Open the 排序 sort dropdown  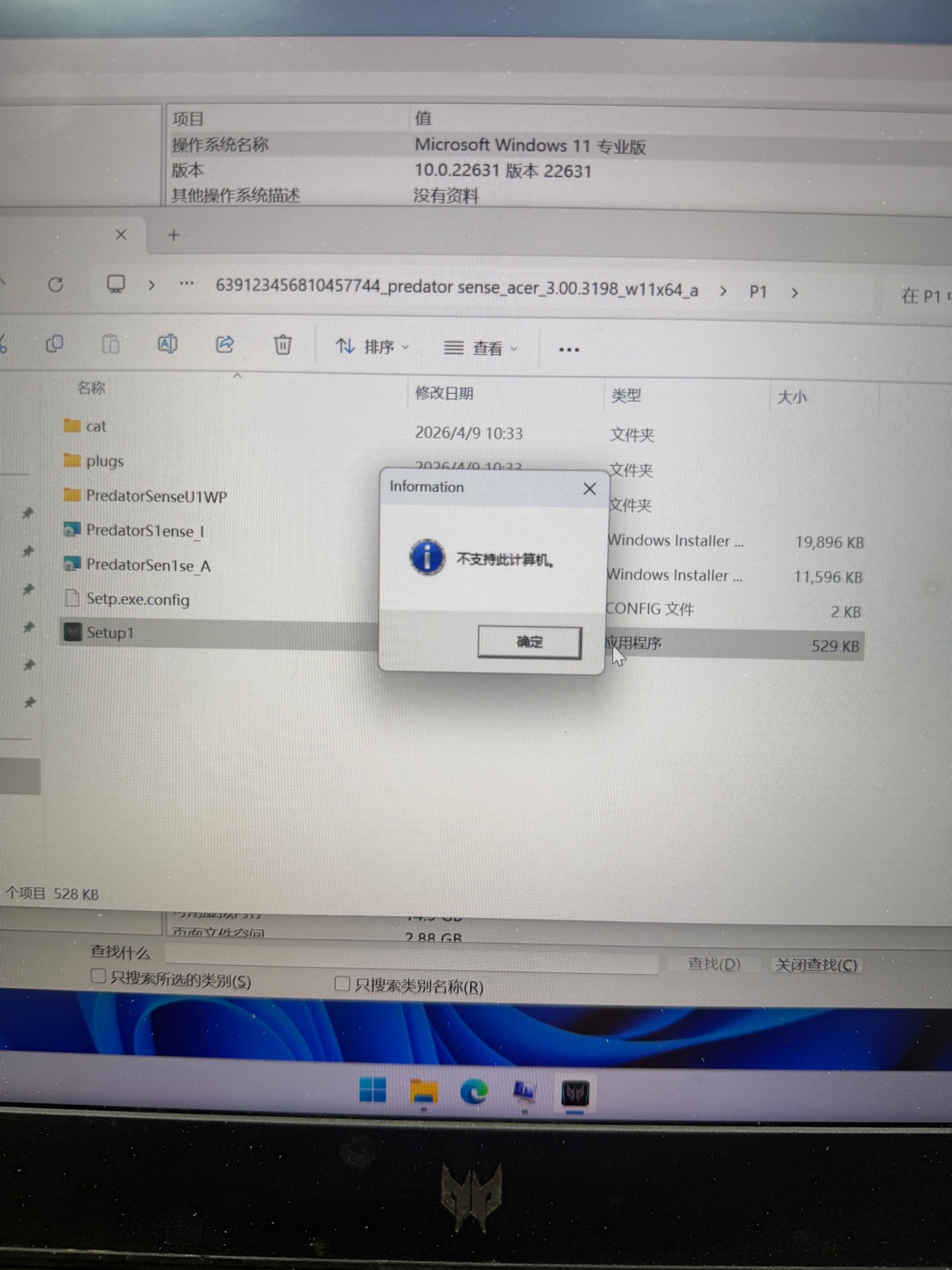point(372,347)
